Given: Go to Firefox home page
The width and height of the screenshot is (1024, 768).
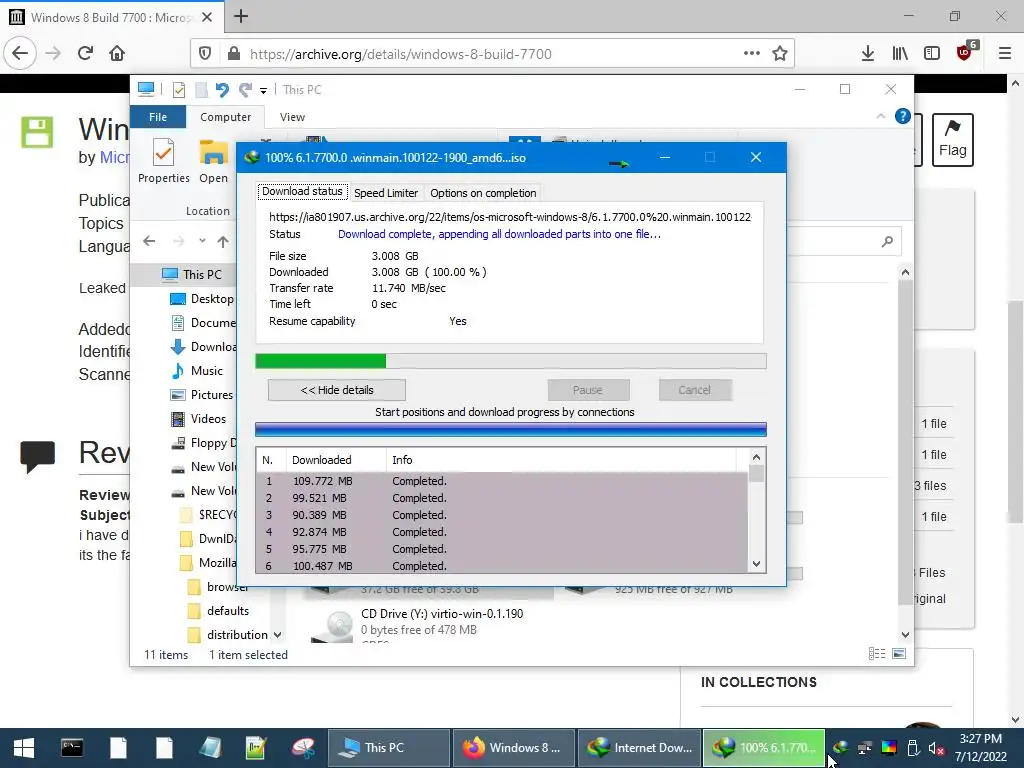Looking at the screenshot, I should tap(117, 54).
